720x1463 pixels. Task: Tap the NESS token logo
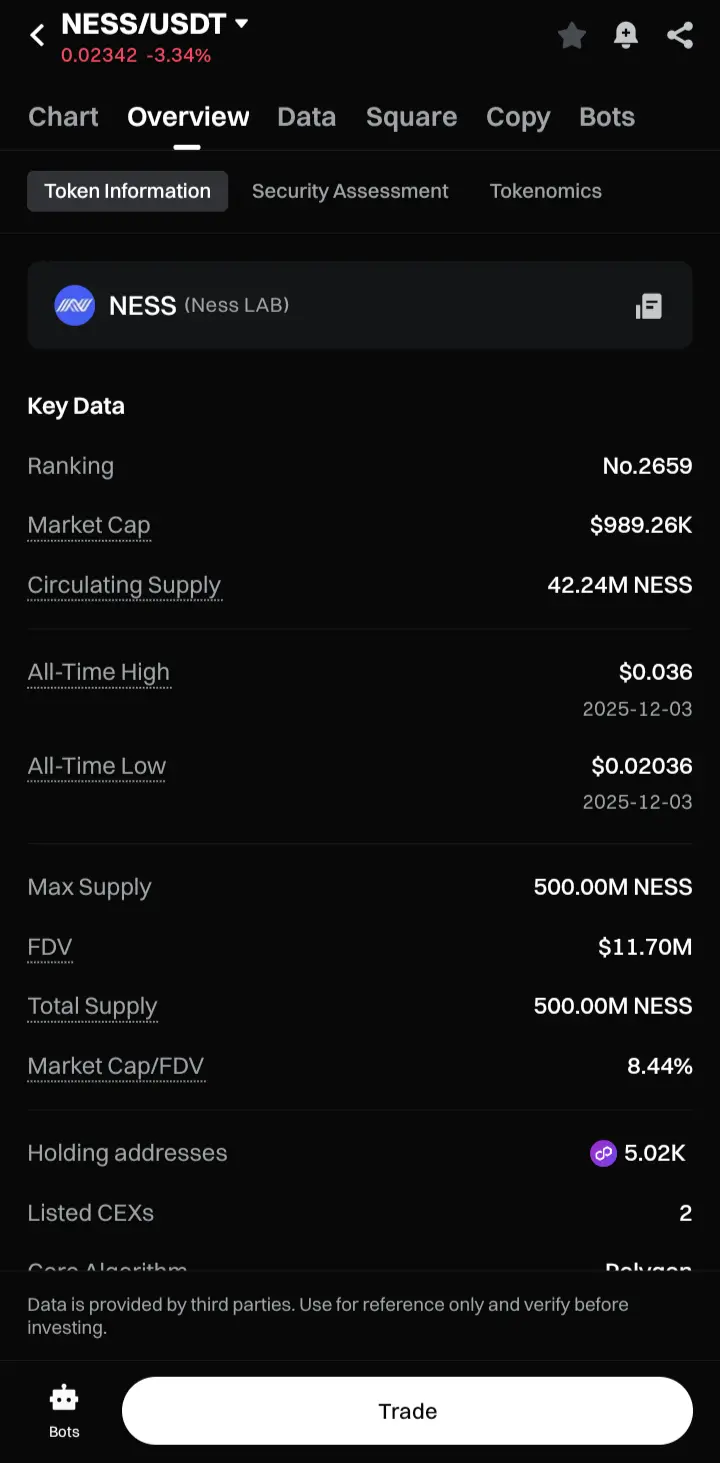point(74,306)
